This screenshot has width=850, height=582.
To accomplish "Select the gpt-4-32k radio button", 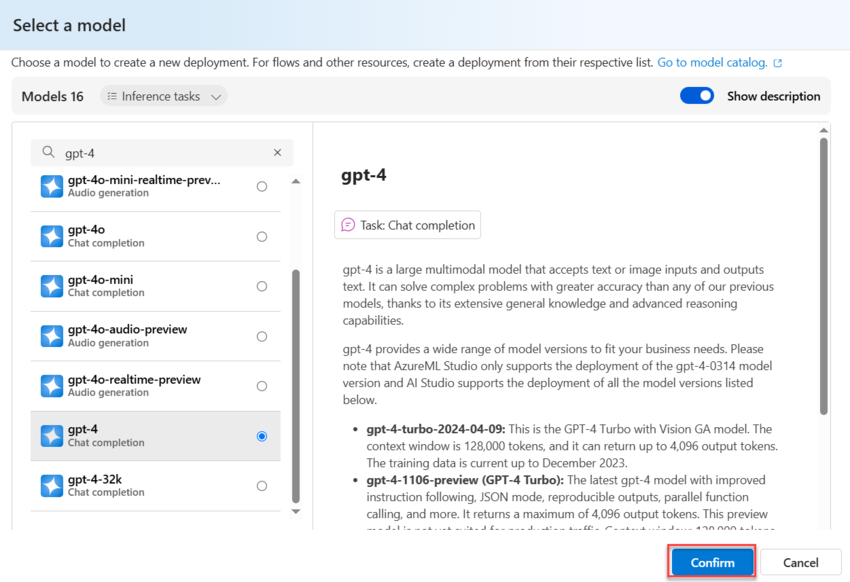I will point(262,486).
